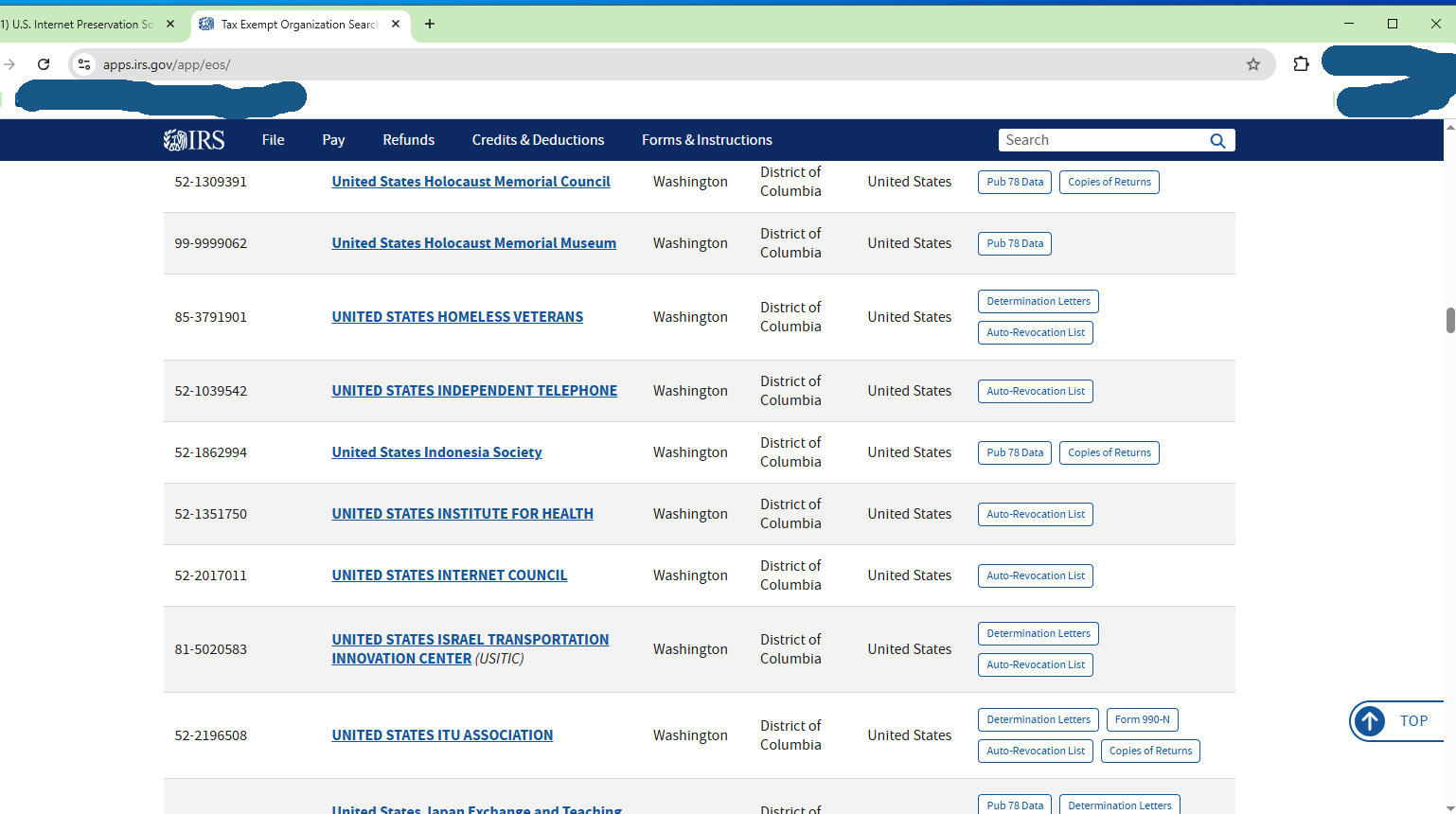Image resolution: width=1456 pixels, height=814 pixels.
Task: View site information icon in address bar
Action: click(x=84, y=64)
